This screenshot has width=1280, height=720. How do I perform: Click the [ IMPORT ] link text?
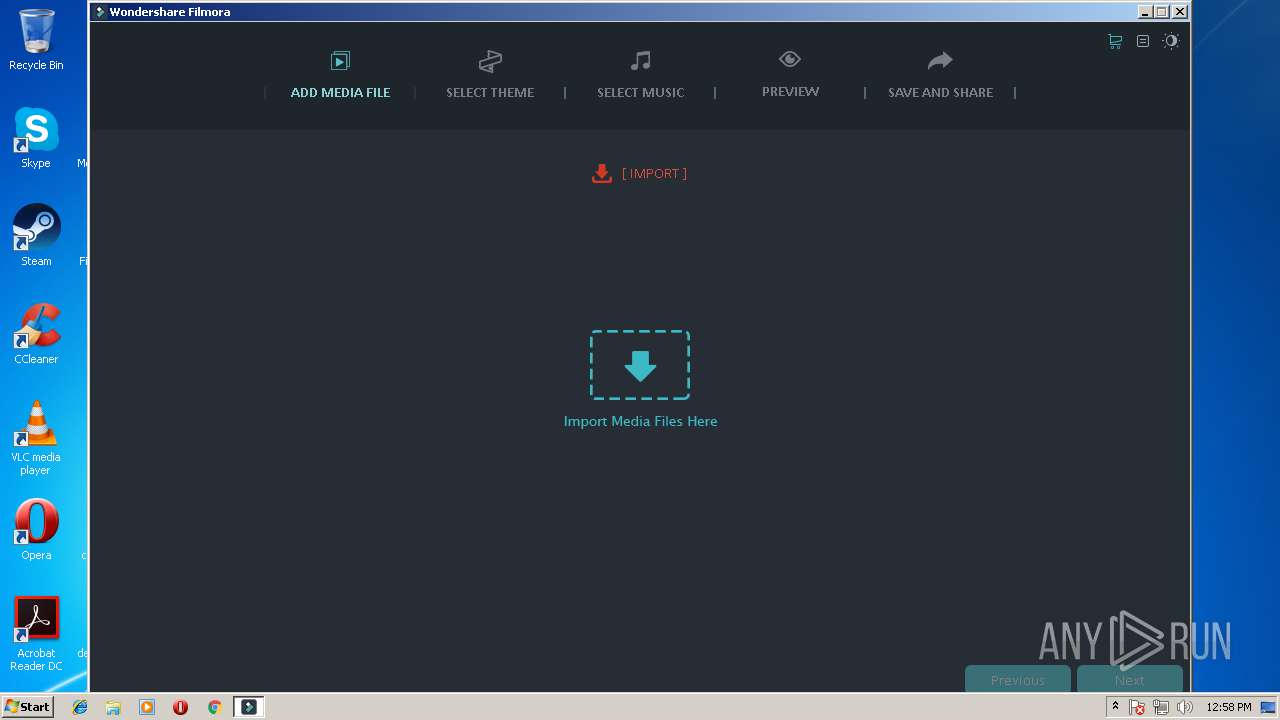pyautogui.click(x=654, y=173)
